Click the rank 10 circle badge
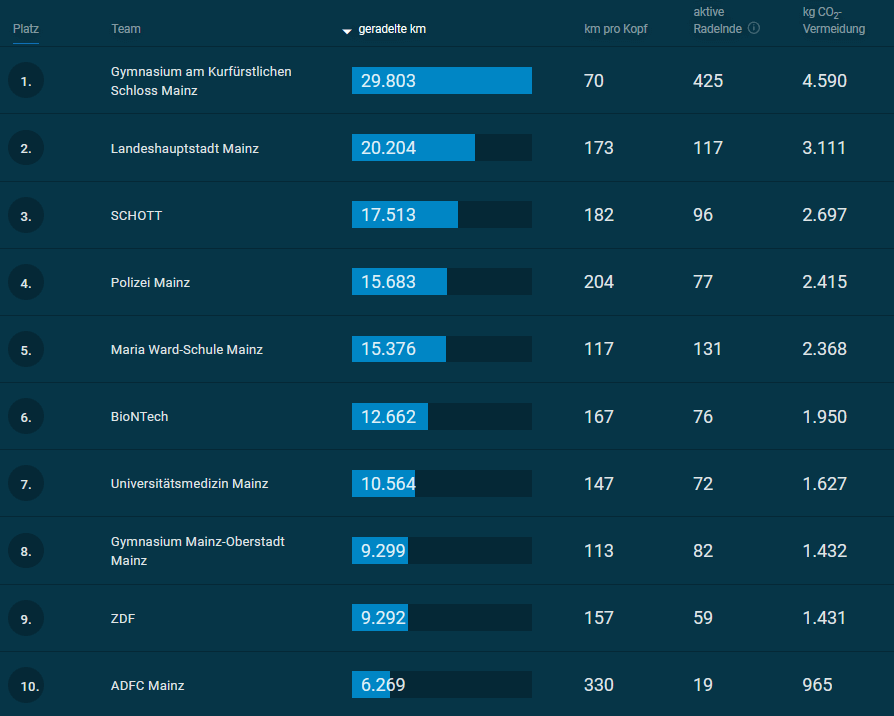The image size is (894, 716). 26,685
